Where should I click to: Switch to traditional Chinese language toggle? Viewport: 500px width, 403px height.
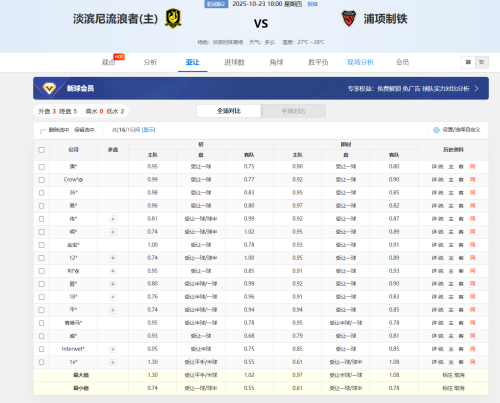click(x=482, y=62)
